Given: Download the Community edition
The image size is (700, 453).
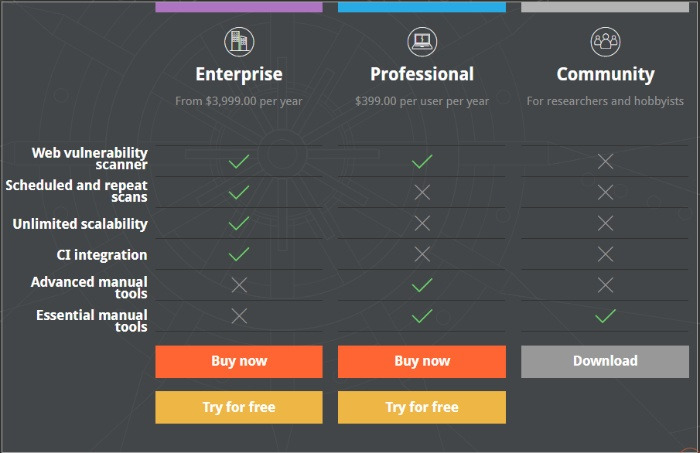Looking at the screenshot, I should click(x=605, y=362).
